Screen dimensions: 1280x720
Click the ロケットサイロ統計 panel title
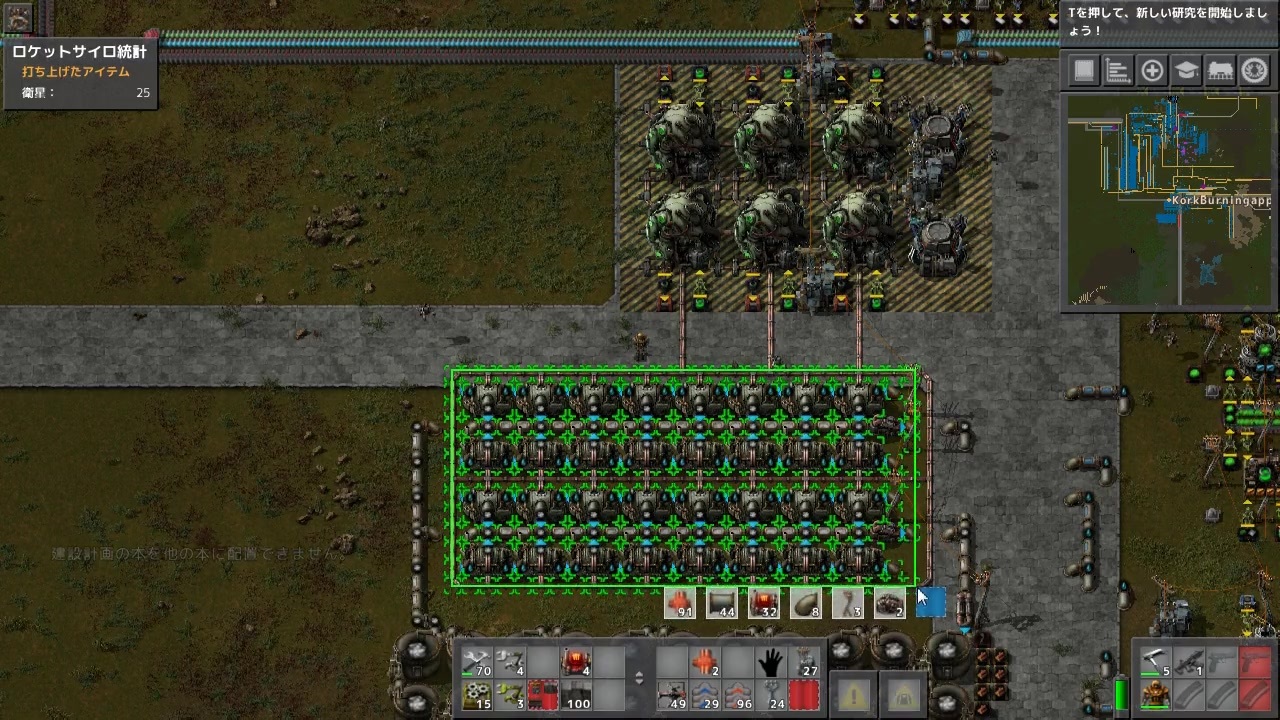[x=79, y=51]
